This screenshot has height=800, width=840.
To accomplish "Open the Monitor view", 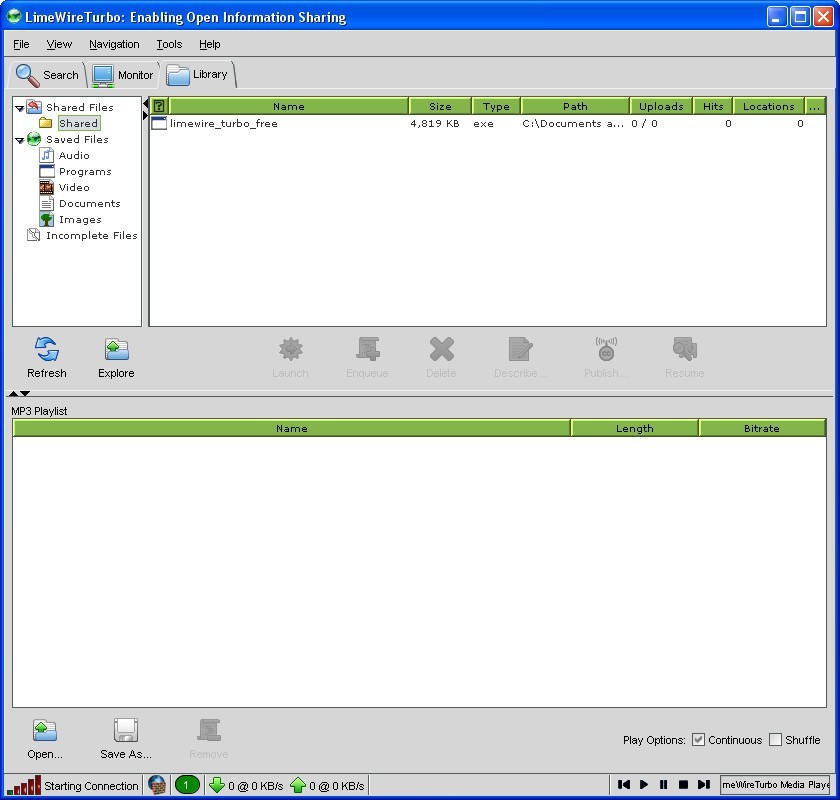I will [x=104, y=74].
